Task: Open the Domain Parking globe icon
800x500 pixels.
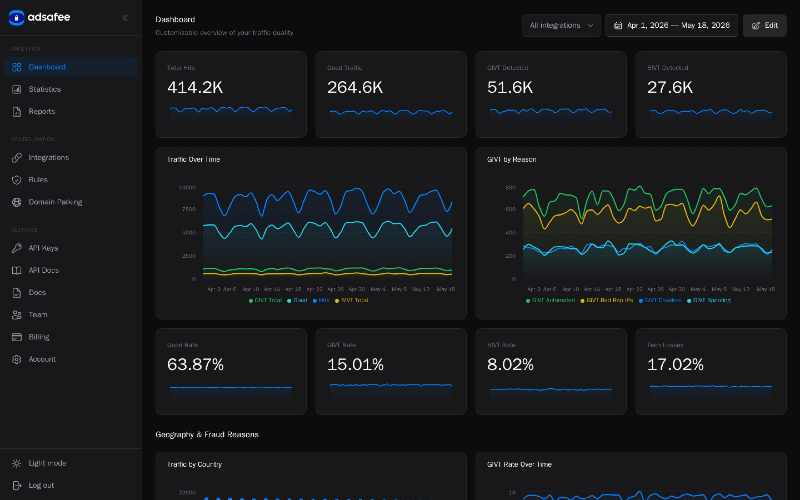Action: (17, 203)
